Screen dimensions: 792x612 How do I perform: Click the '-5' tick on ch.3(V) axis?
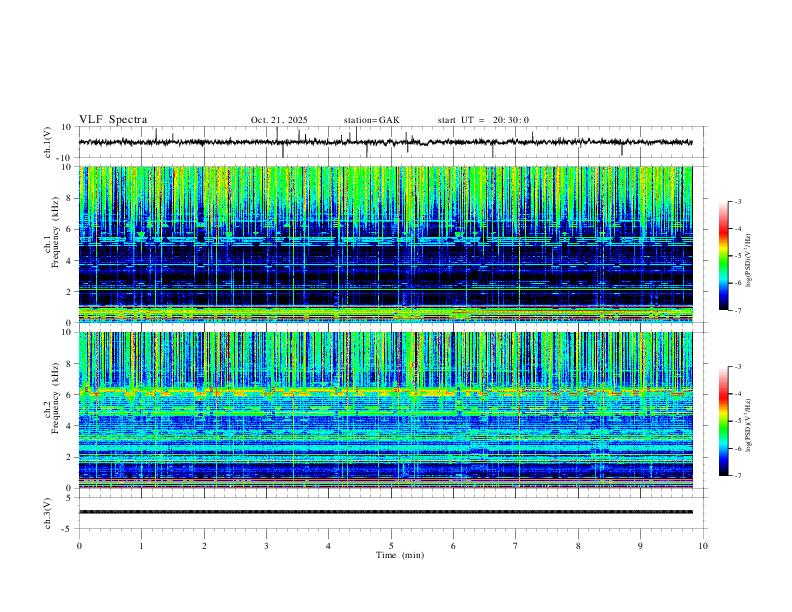pos(68,529)
